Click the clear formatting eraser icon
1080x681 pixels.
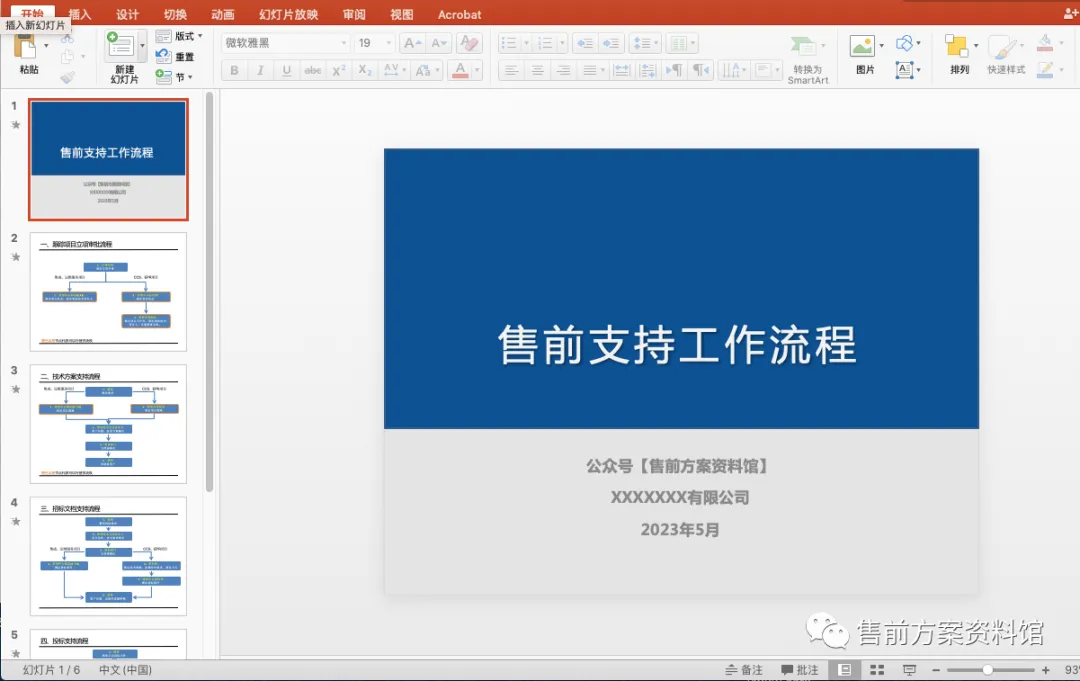(469, 43)
